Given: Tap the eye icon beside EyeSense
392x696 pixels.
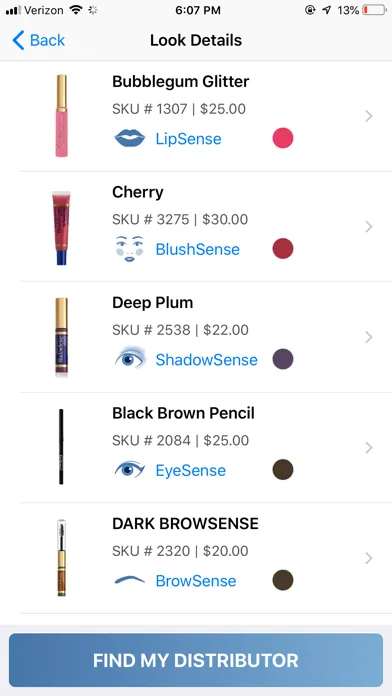Looking at the screenshot, I should 130,470.
